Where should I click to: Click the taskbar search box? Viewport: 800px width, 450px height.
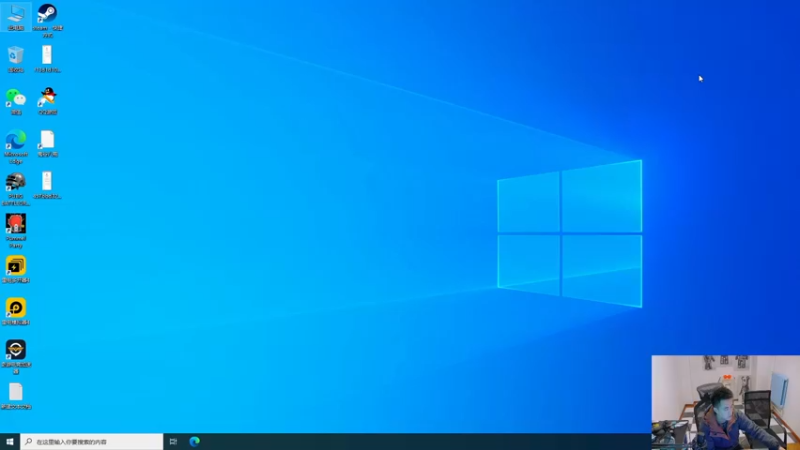point(92,441)
